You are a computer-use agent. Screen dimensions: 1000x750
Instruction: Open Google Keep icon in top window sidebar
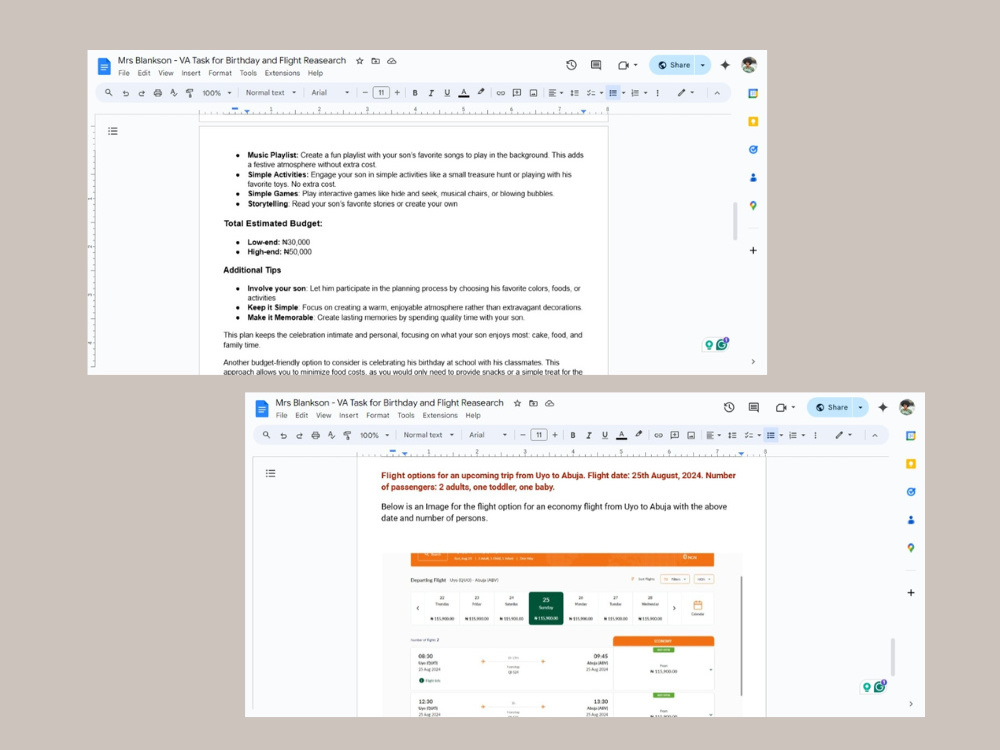point(753,122)
